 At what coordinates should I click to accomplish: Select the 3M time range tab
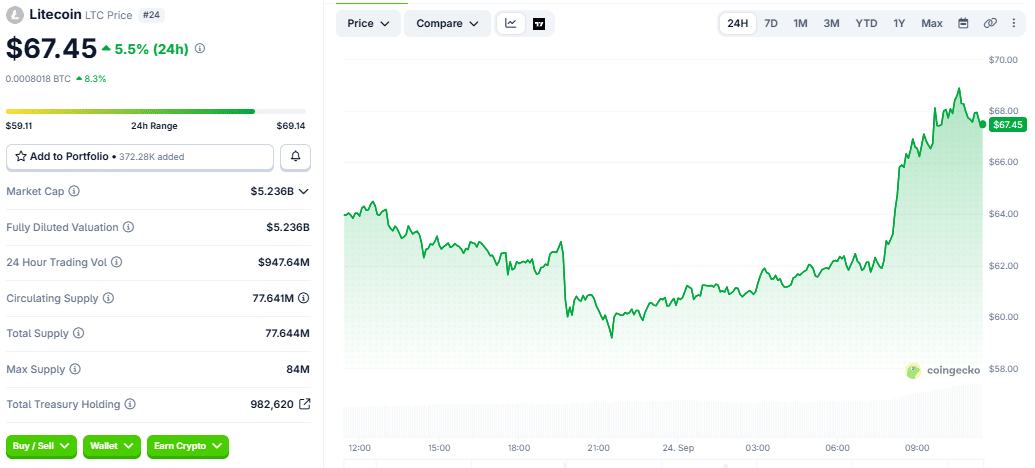[831, 24]
